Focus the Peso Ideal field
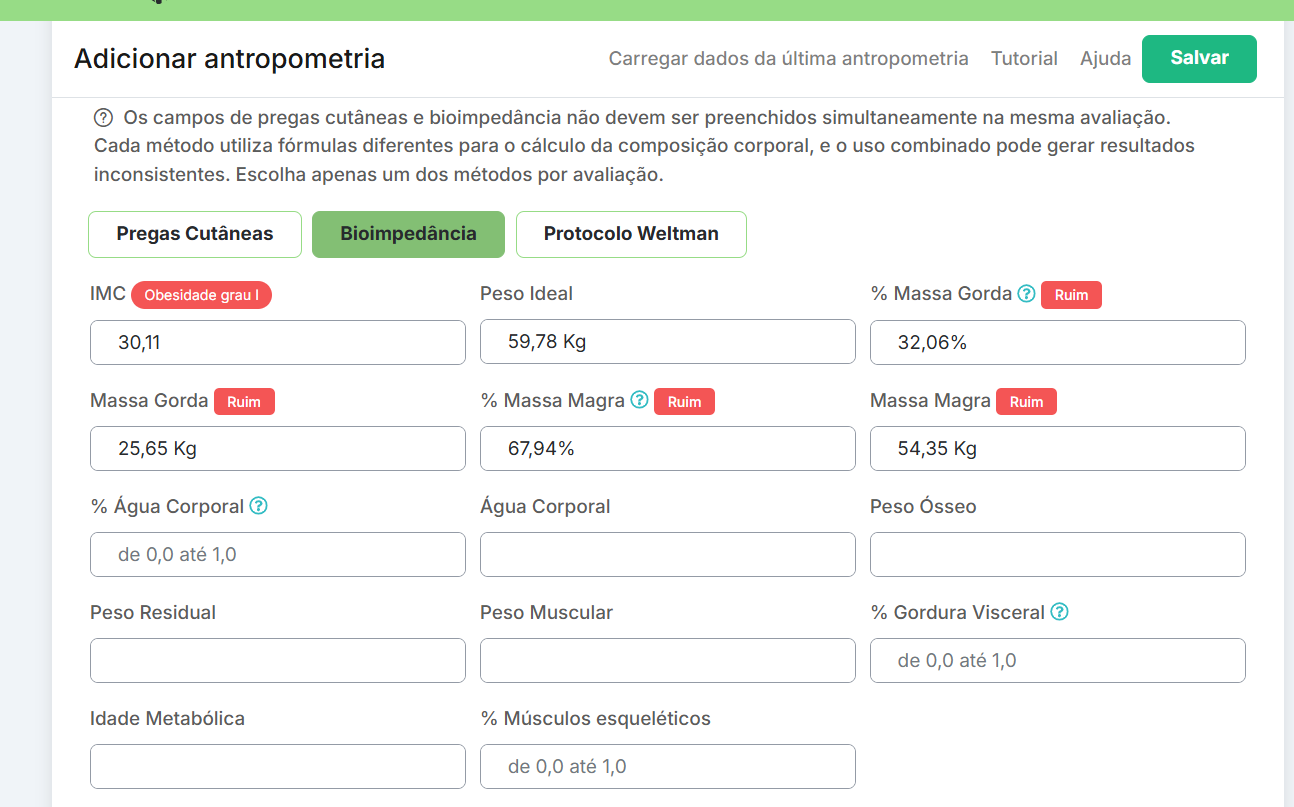Image resolution: width=1294 pixels, height=807 pixels. point(667,342)
